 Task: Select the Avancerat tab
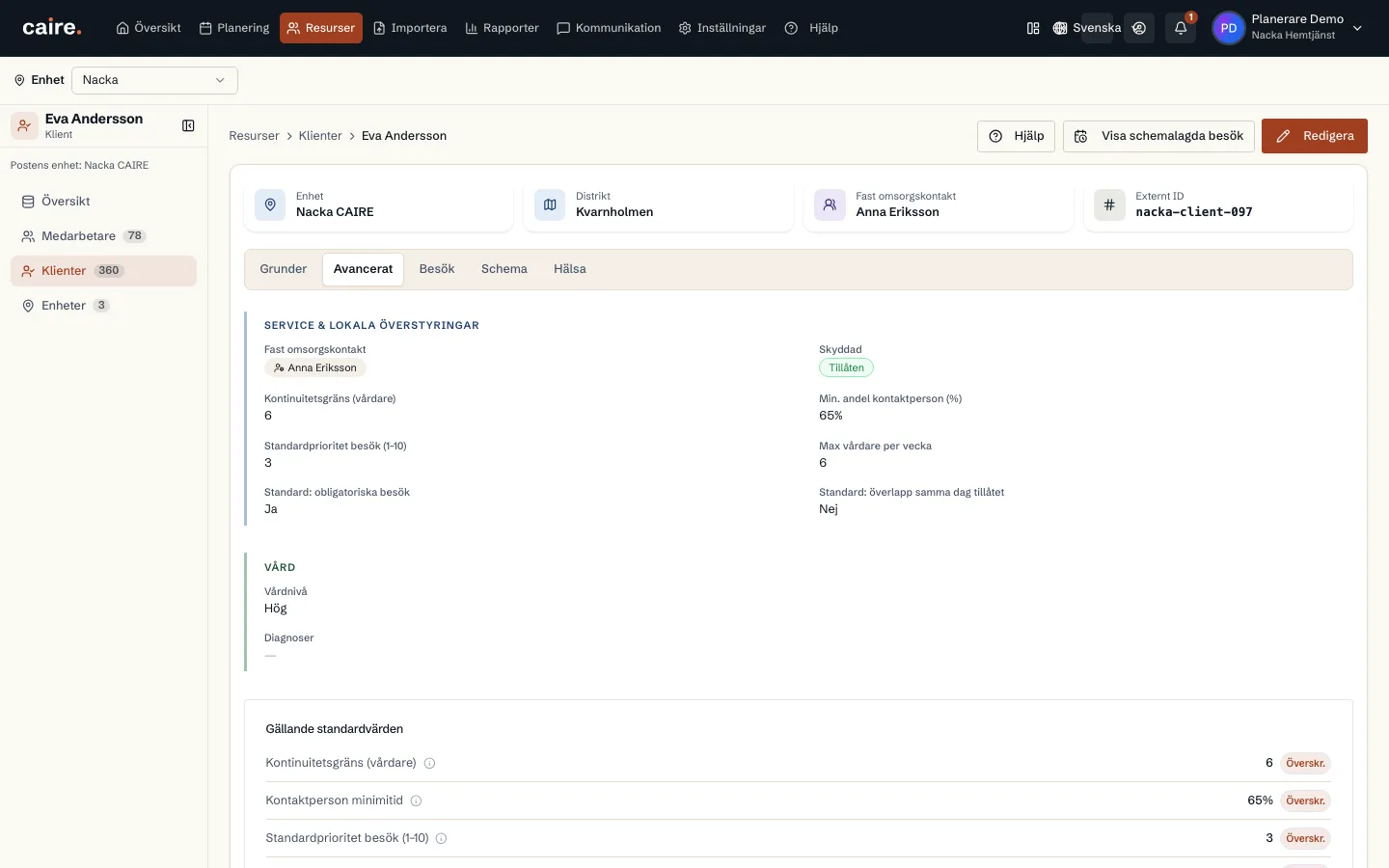click(363, 269)
